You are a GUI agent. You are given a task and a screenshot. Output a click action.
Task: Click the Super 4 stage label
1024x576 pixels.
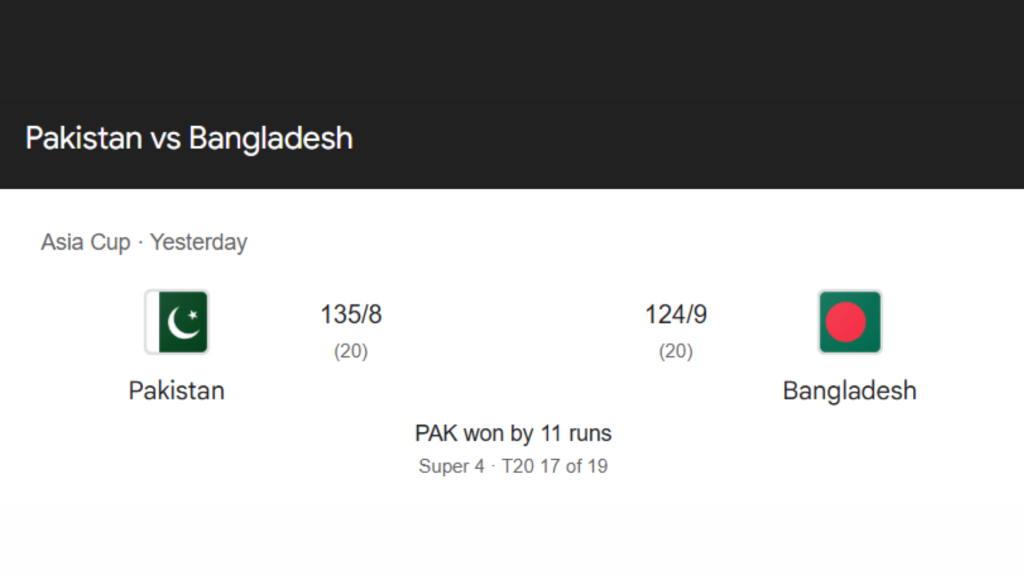tap(452, 466)
